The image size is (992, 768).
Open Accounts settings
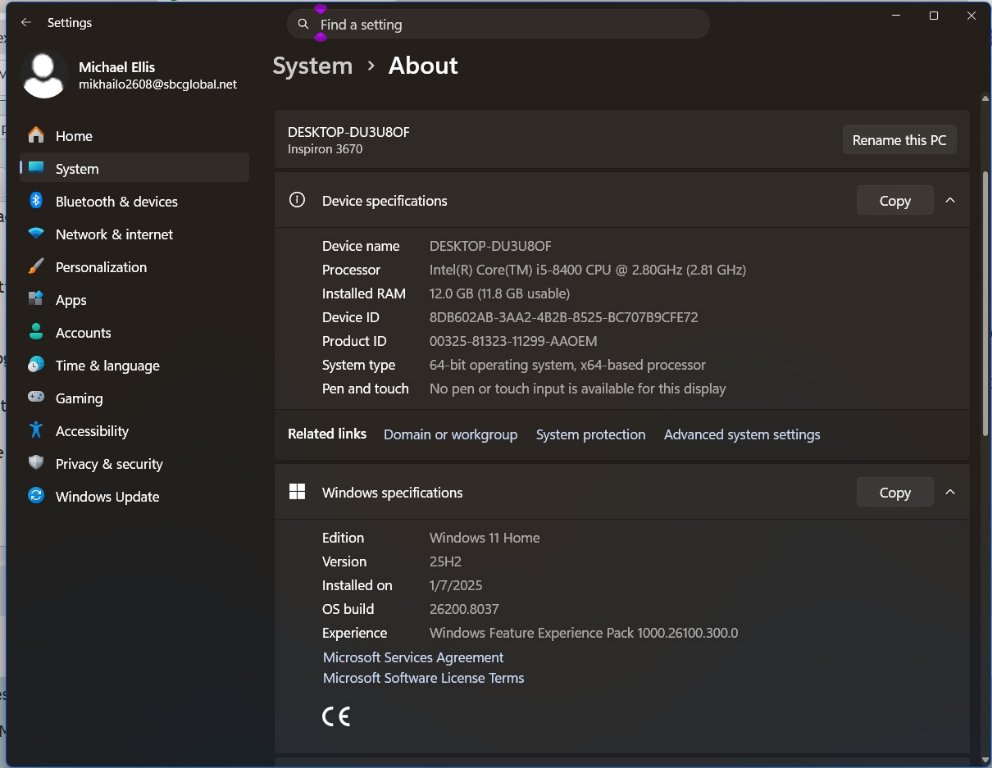click(x=83, y=333)
